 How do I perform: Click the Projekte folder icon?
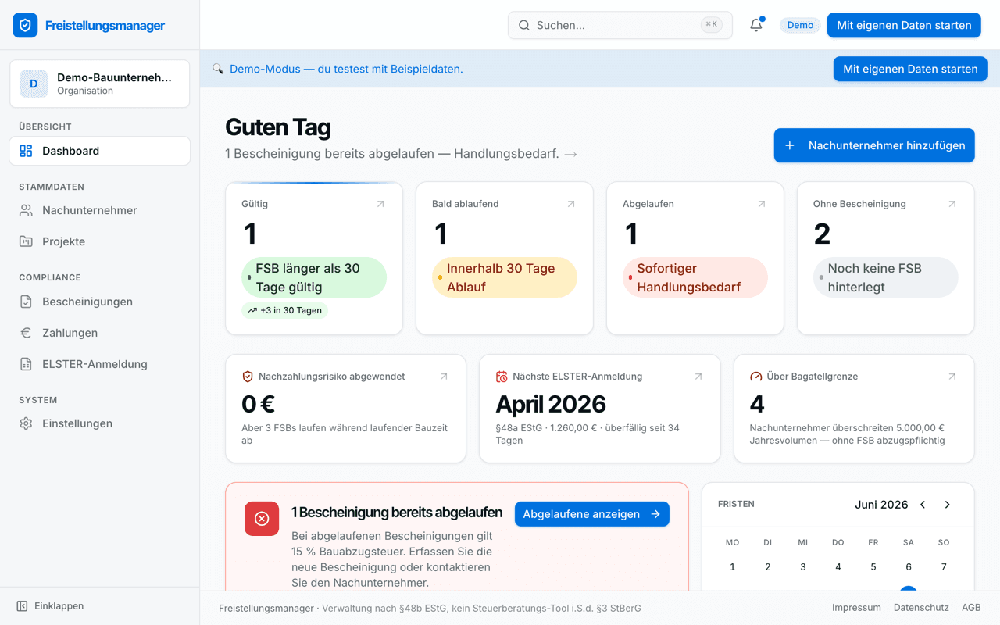(26, 241)
